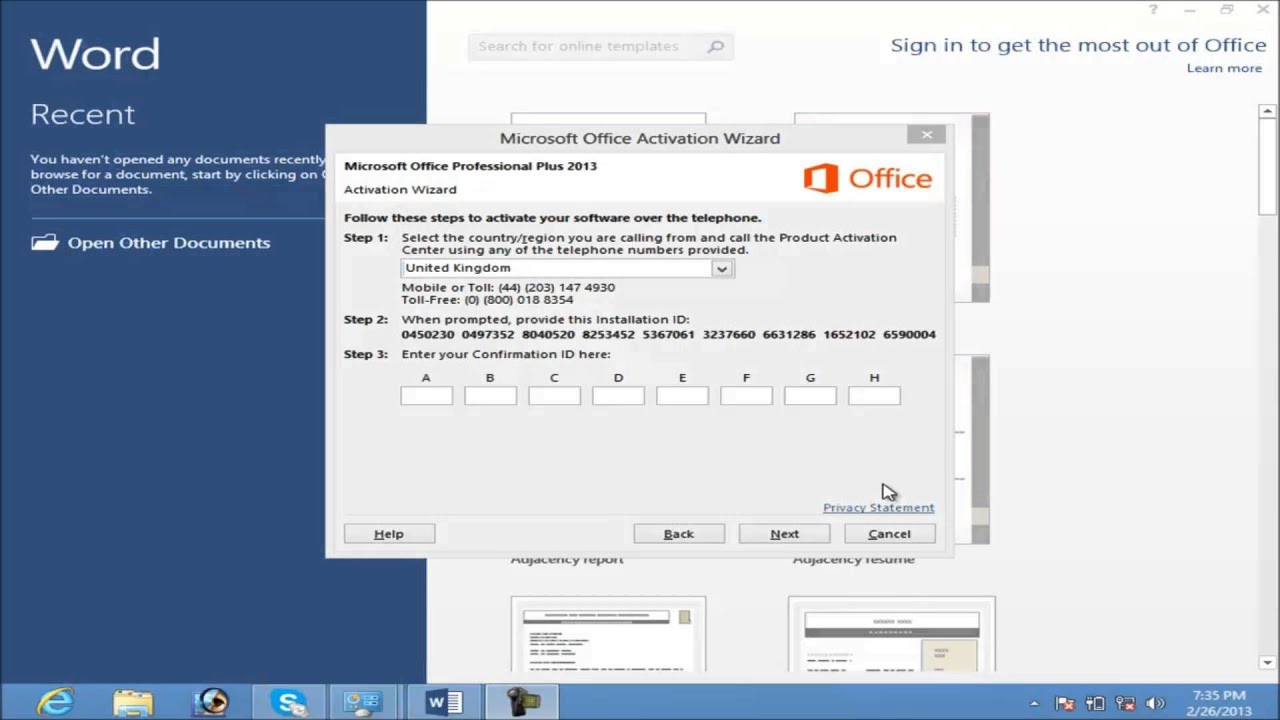Click Confirmation ID field G
The height and width of the screenshot is (720, 1280).
click(810, 396)
